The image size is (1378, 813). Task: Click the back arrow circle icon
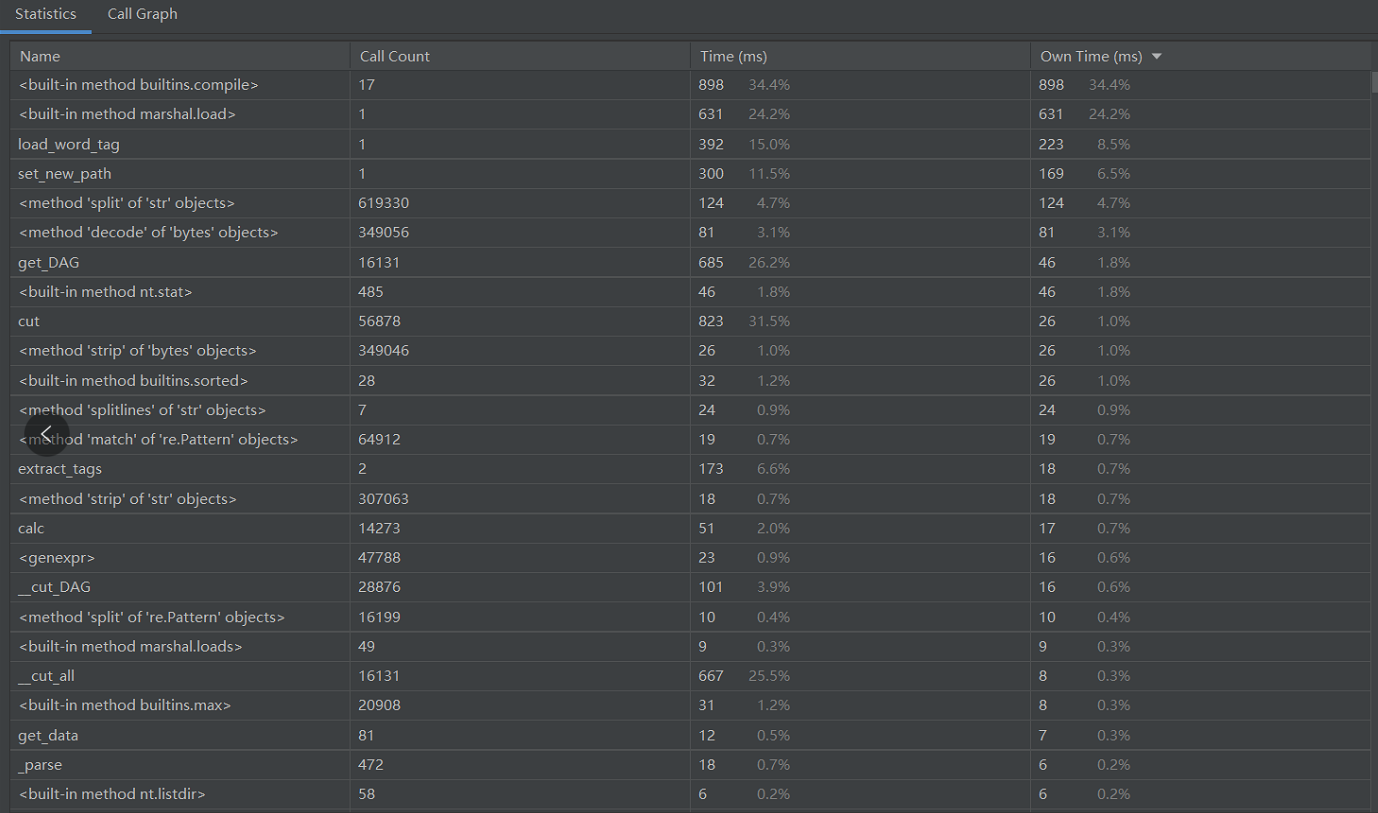tap(46, 433)
